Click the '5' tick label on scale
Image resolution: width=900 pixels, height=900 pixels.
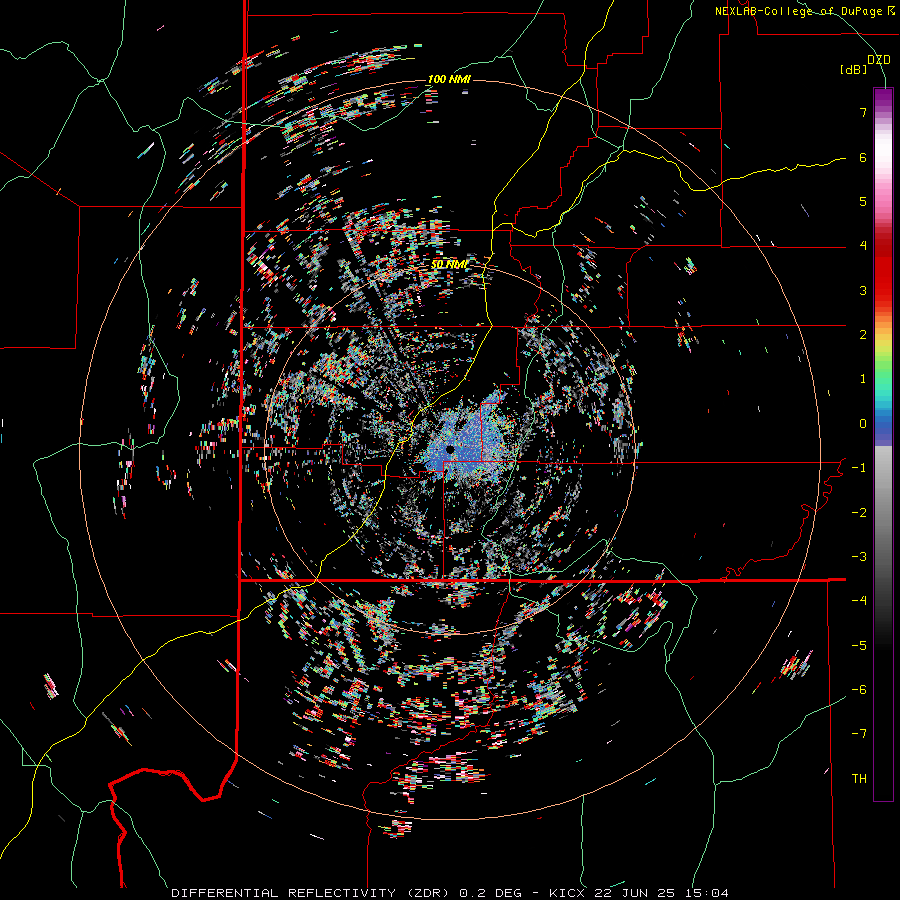(863, 201)
